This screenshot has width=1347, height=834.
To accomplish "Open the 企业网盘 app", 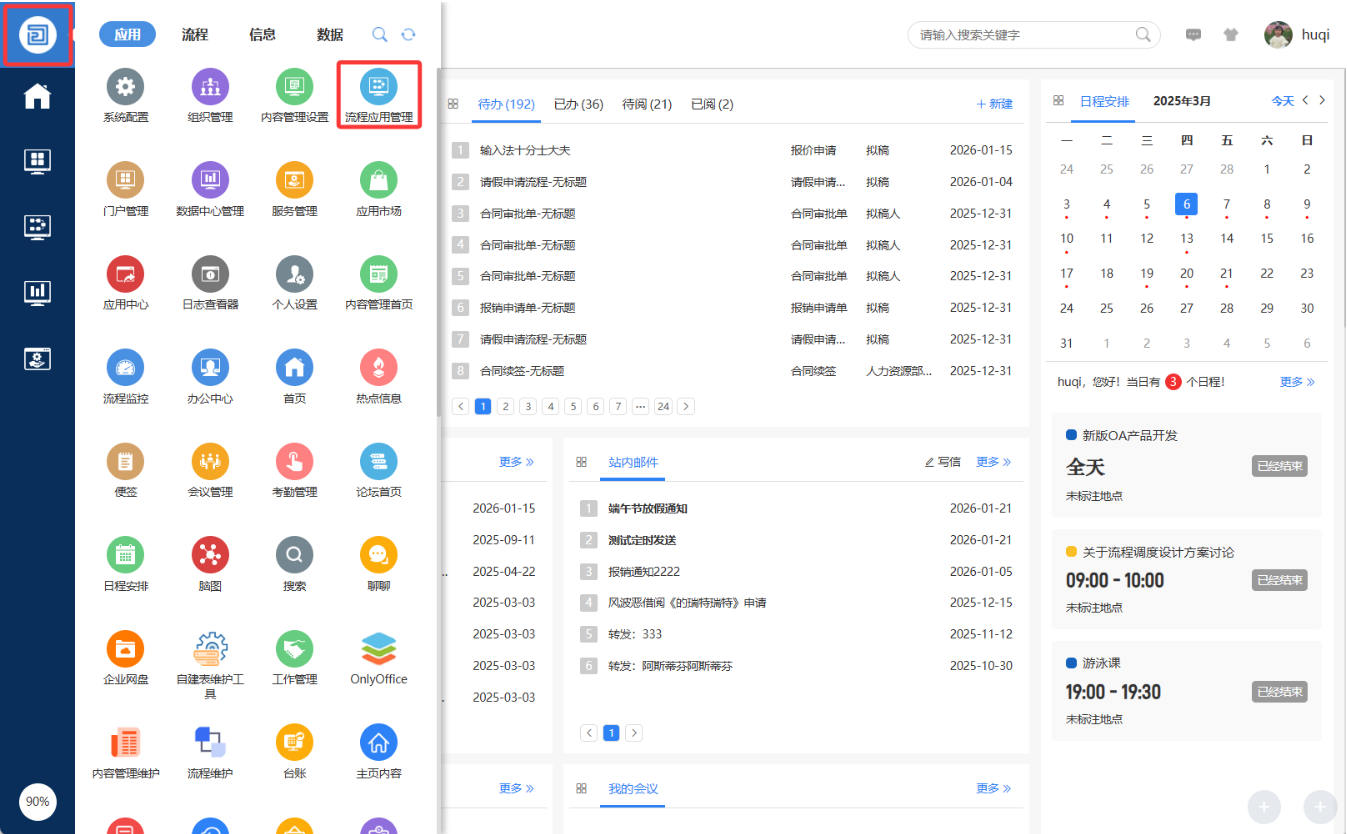I will 125,649.
